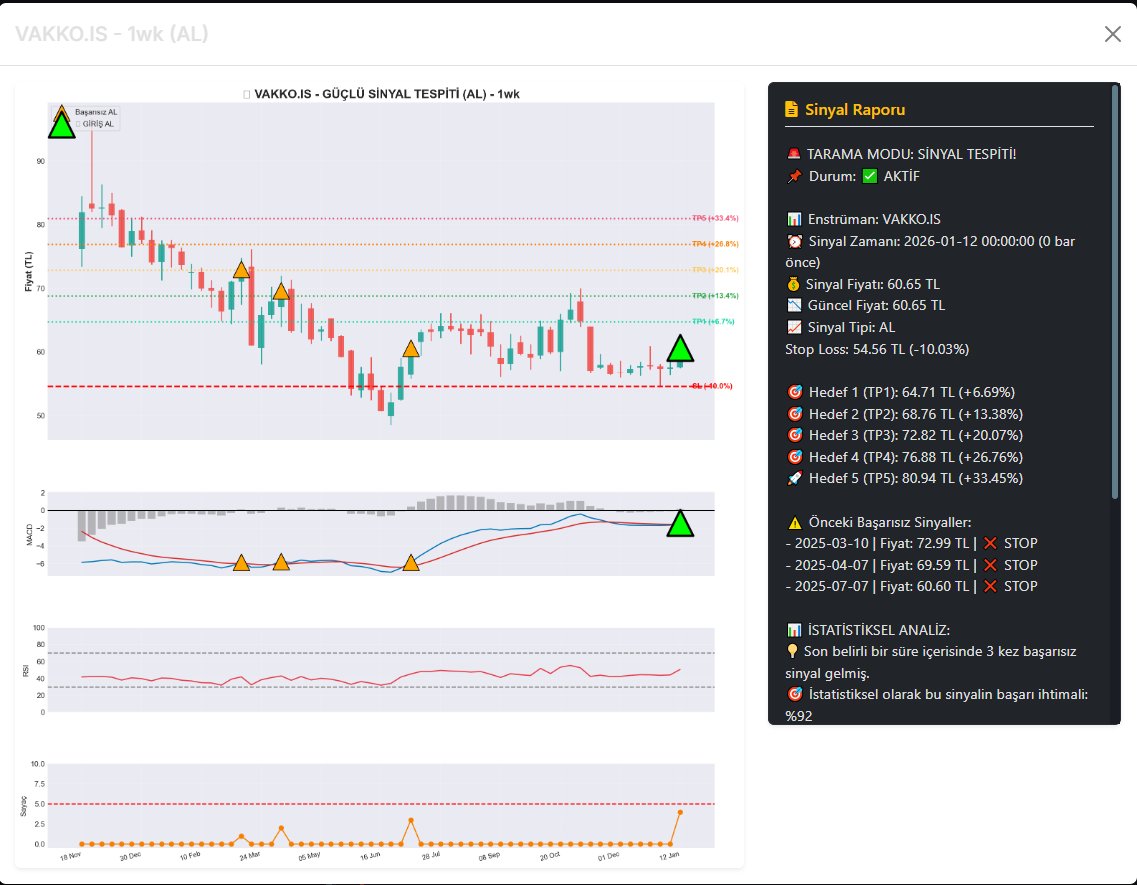Click the leftmost orange triangle on MACD panel
This screenshot has height=885, width=1137.
241,563
